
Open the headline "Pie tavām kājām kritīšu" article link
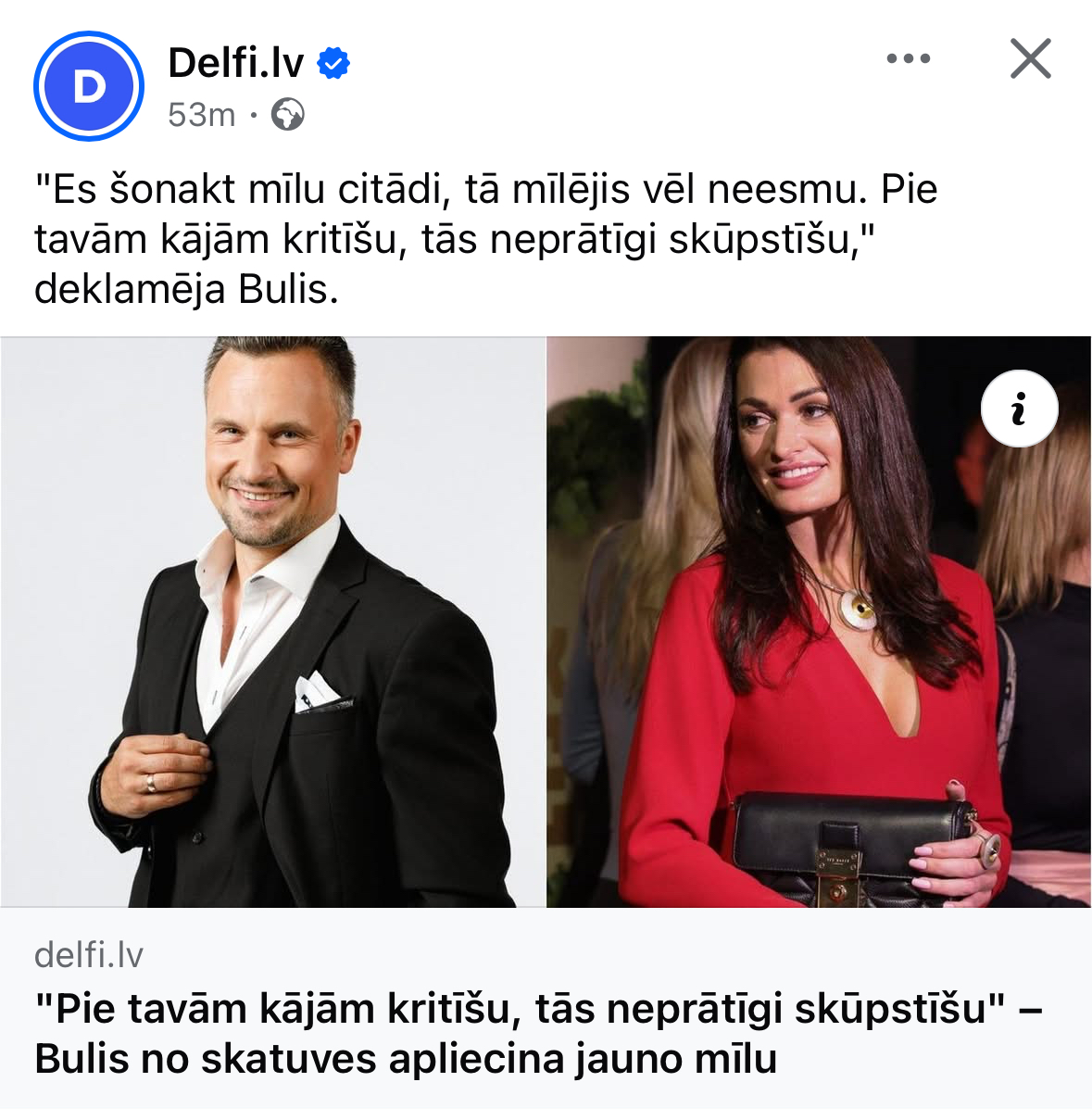point(539,1034)
